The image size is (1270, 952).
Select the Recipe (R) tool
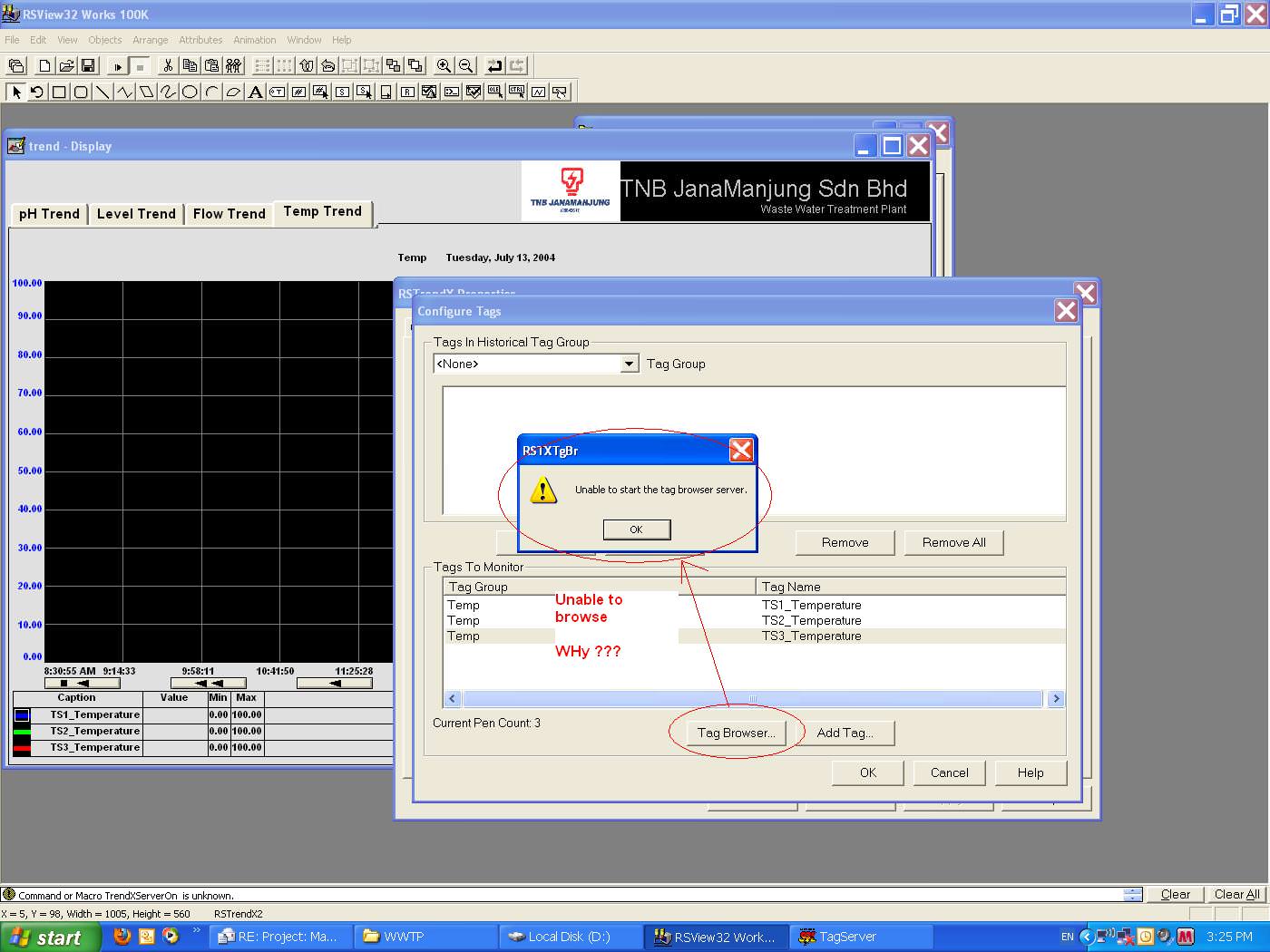click(x=407, y=92)
